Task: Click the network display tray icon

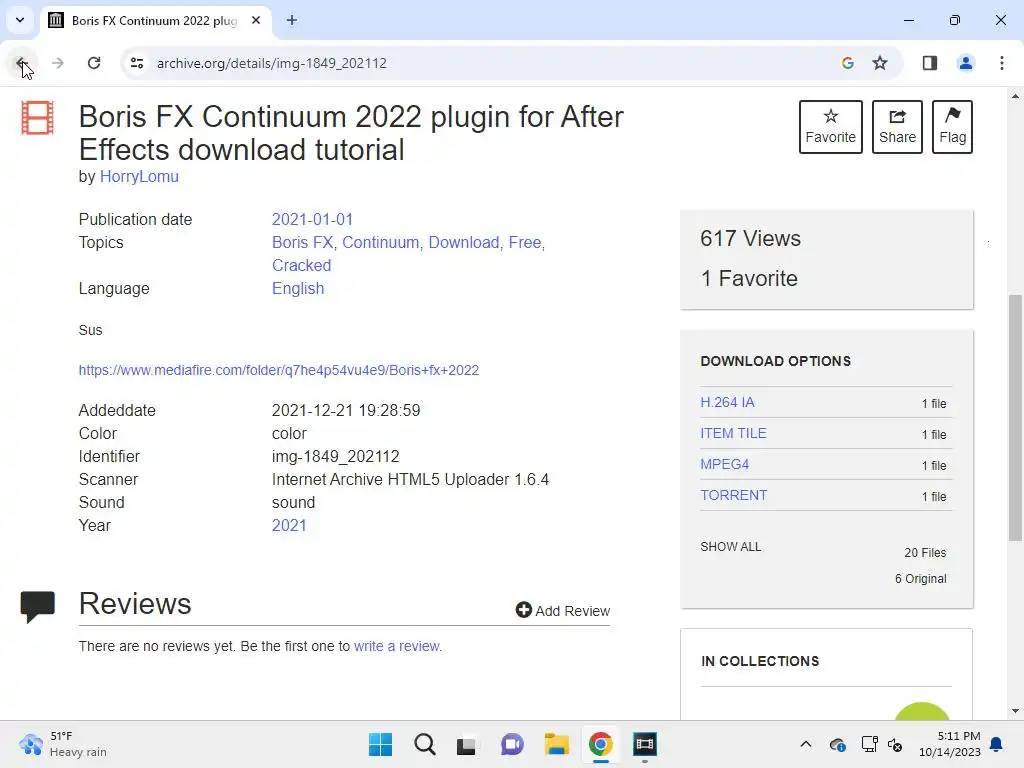Action: 869,744
